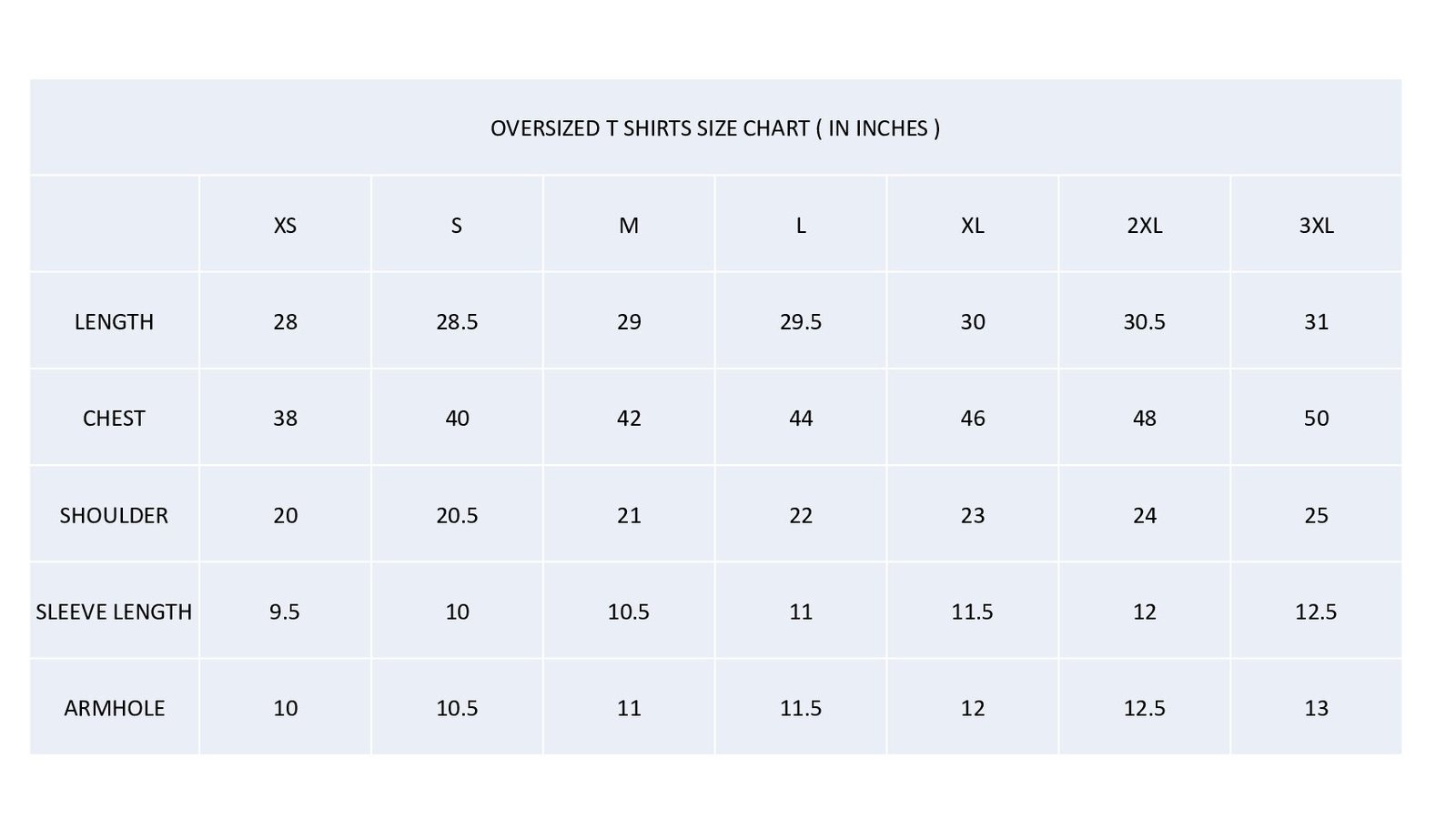Select shoulder value 24 under 2XL

click(x=1144, y=516)
